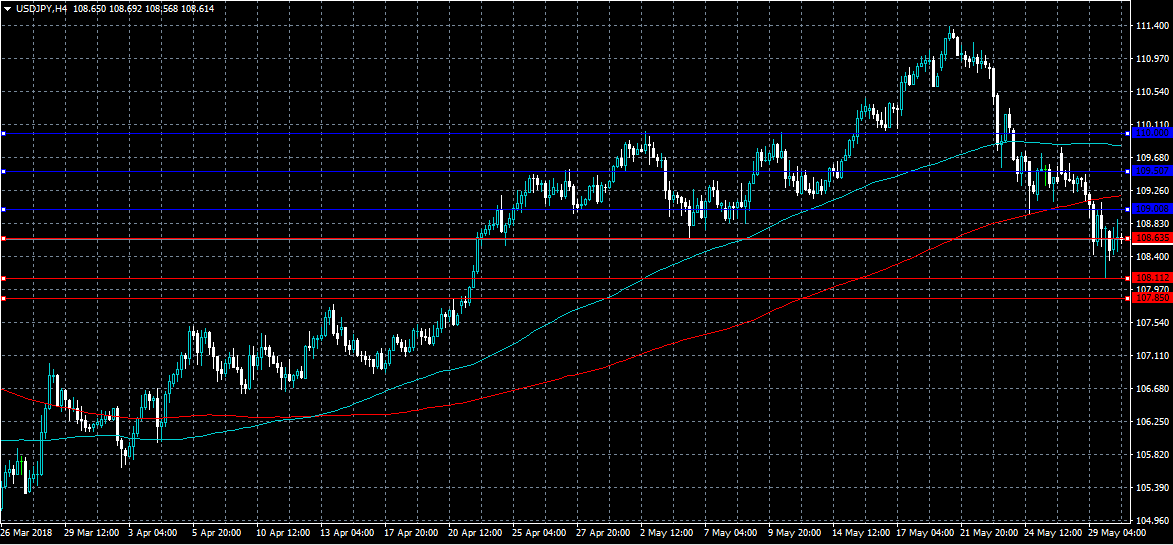
Task: Click the 111.400 price scale value
Action: 1152,25
